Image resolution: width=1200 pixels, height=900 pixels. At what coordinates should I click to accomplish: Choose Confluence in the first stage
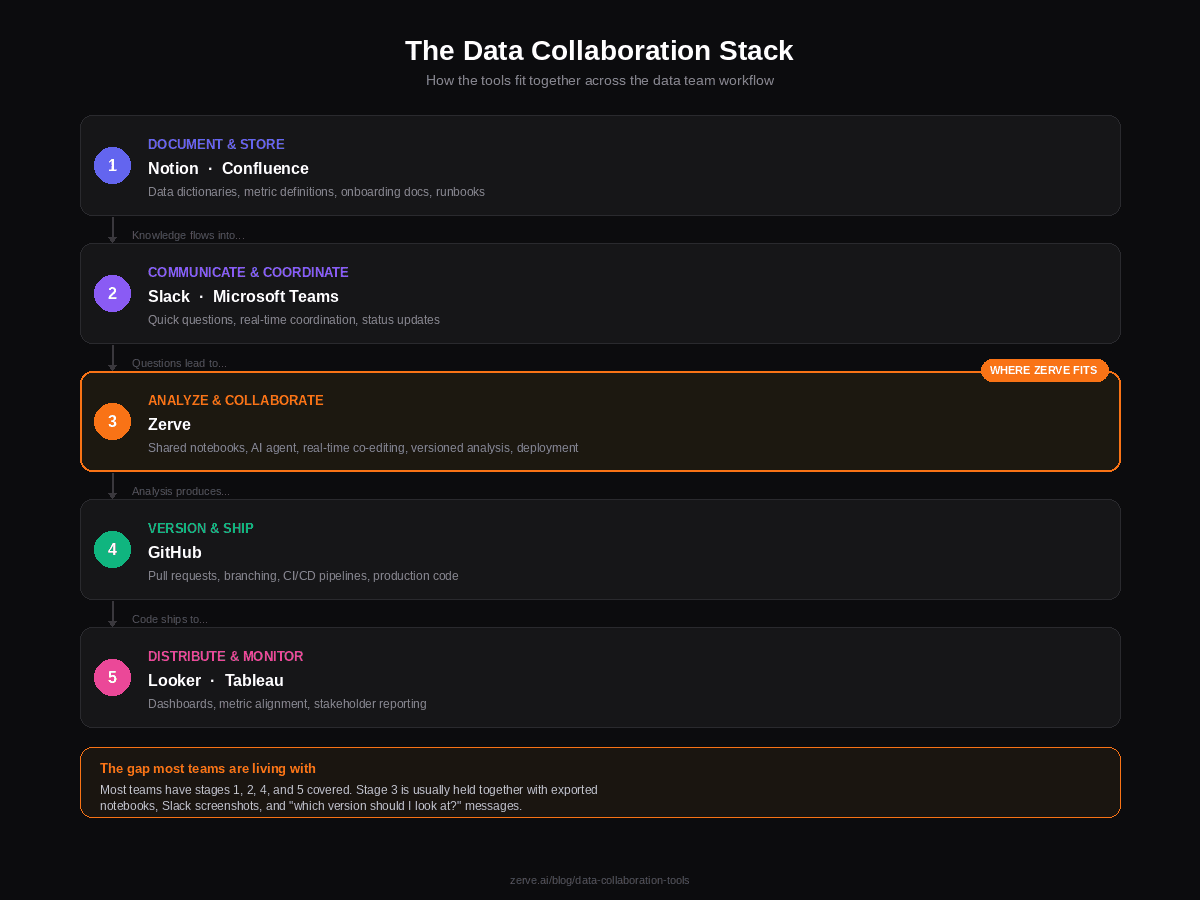pyautogui.click(x=265, y=168)
